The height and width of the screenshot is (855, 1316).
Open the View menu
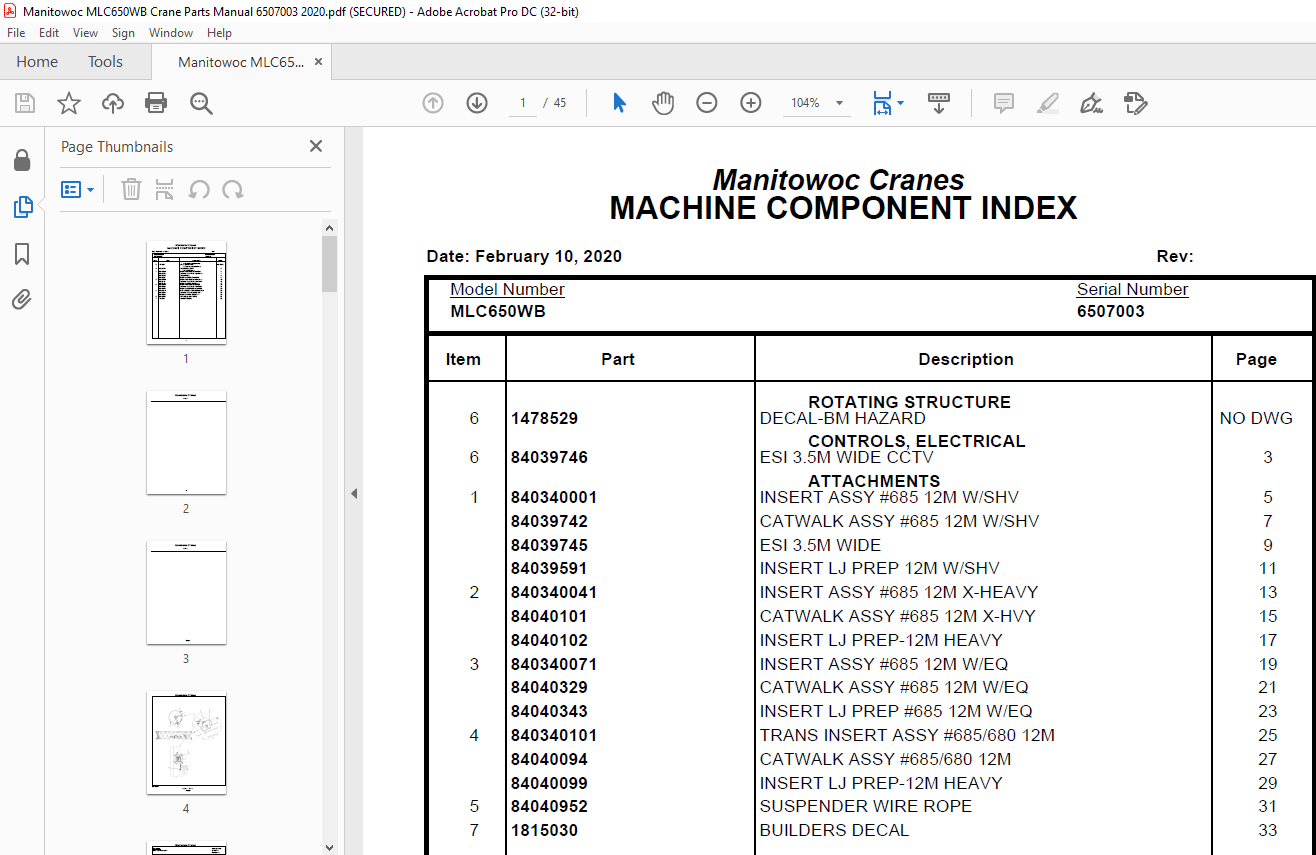tap(85, 33)
